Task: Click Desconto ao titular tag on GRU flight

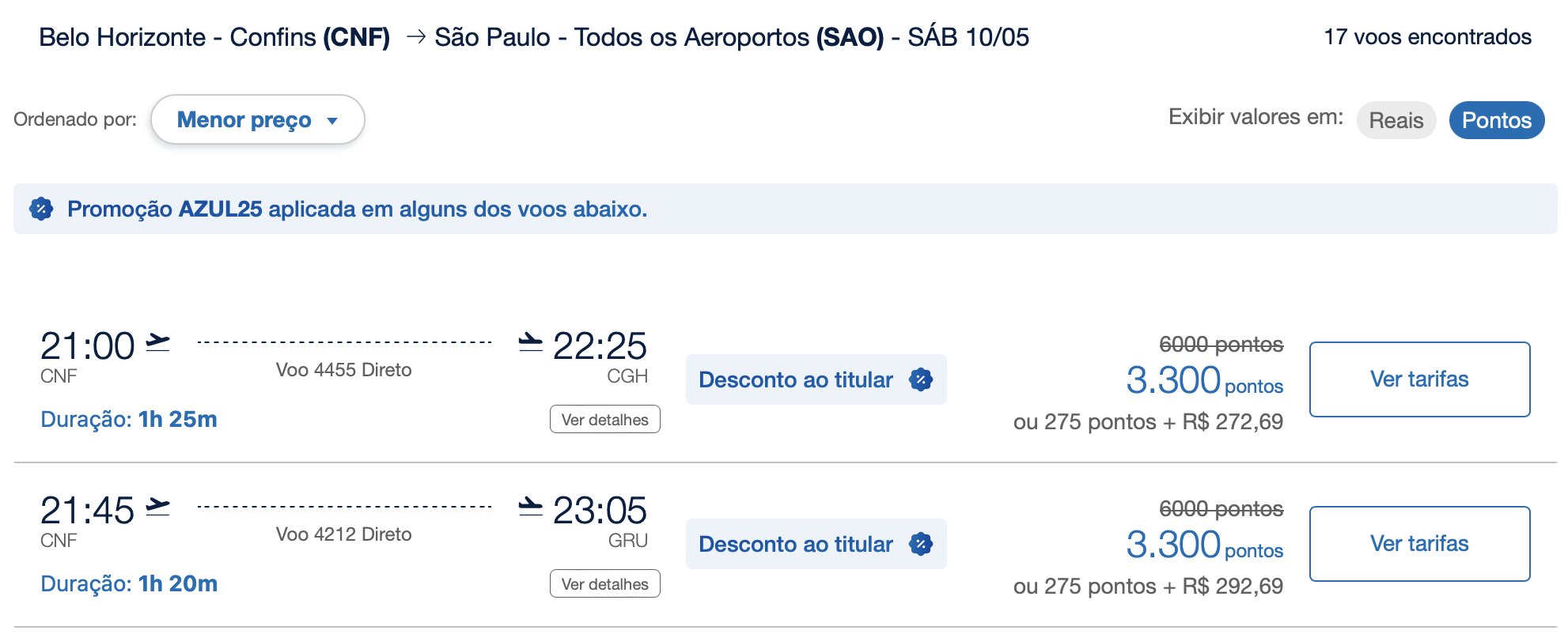Action: (816, 544)
